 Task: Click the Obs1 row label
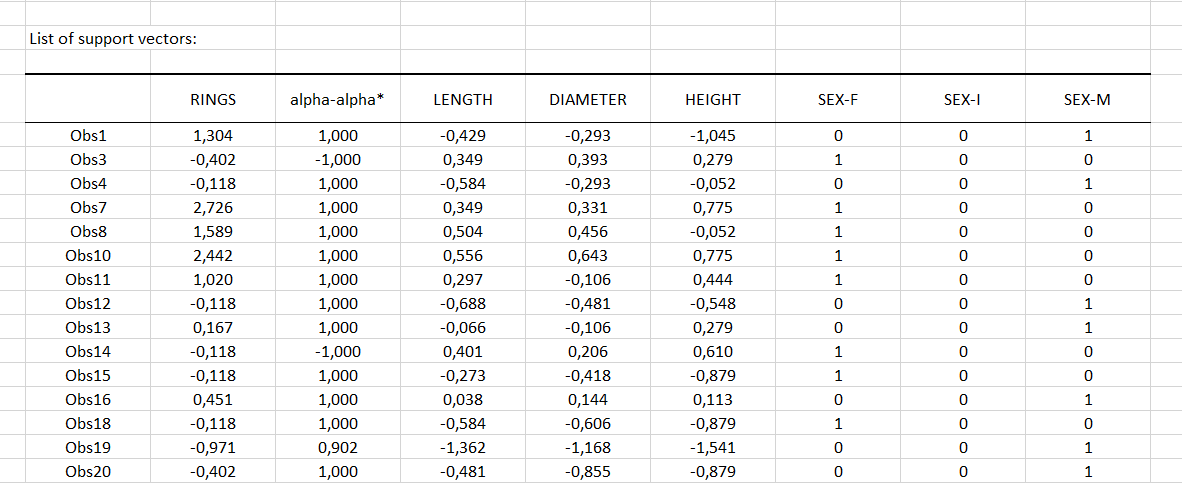coord(88,136)
